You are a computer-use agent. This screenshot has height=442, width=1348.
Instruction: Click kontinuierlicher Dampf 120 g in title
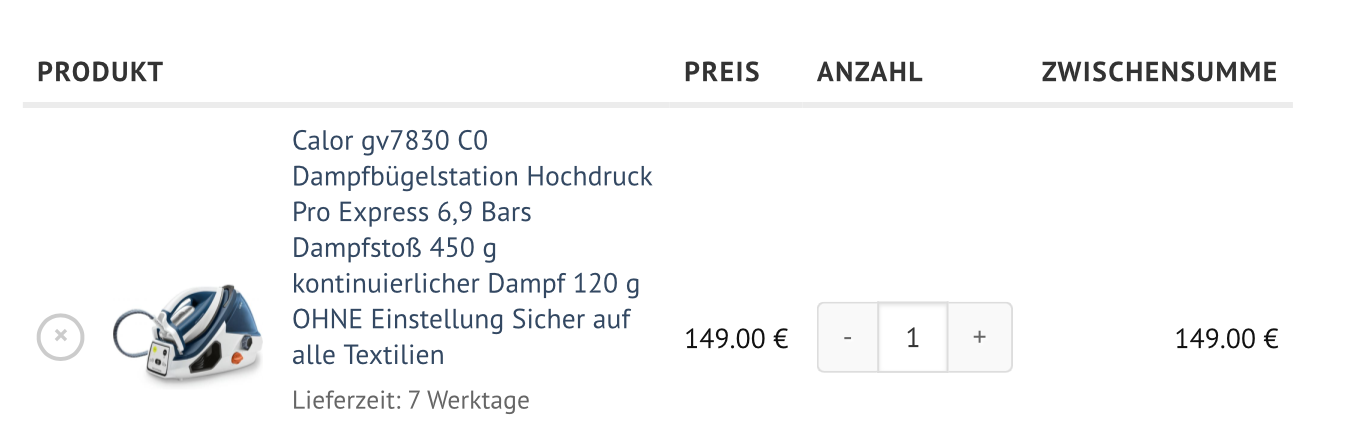(x=465, y=284)
